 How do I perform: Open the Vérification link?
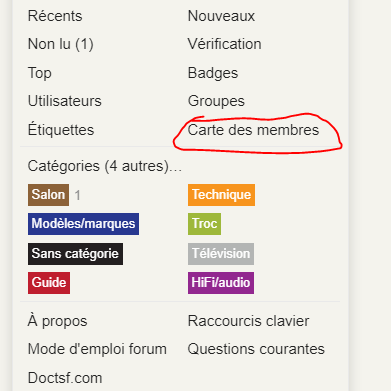click(x=225, y=44)
